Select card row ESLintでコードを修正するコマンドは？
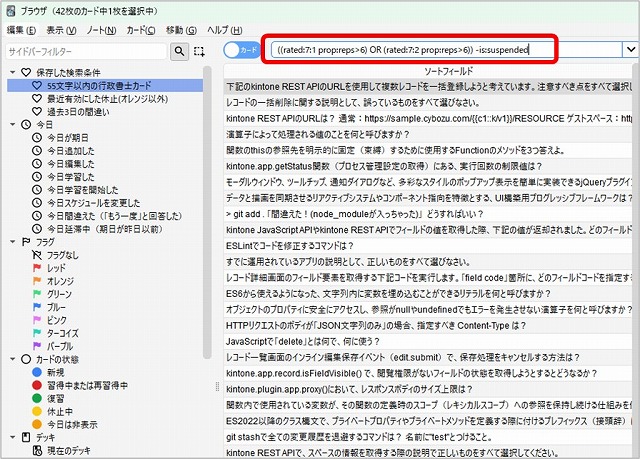Viewport: 640px width, 459px height. [430, 246]
